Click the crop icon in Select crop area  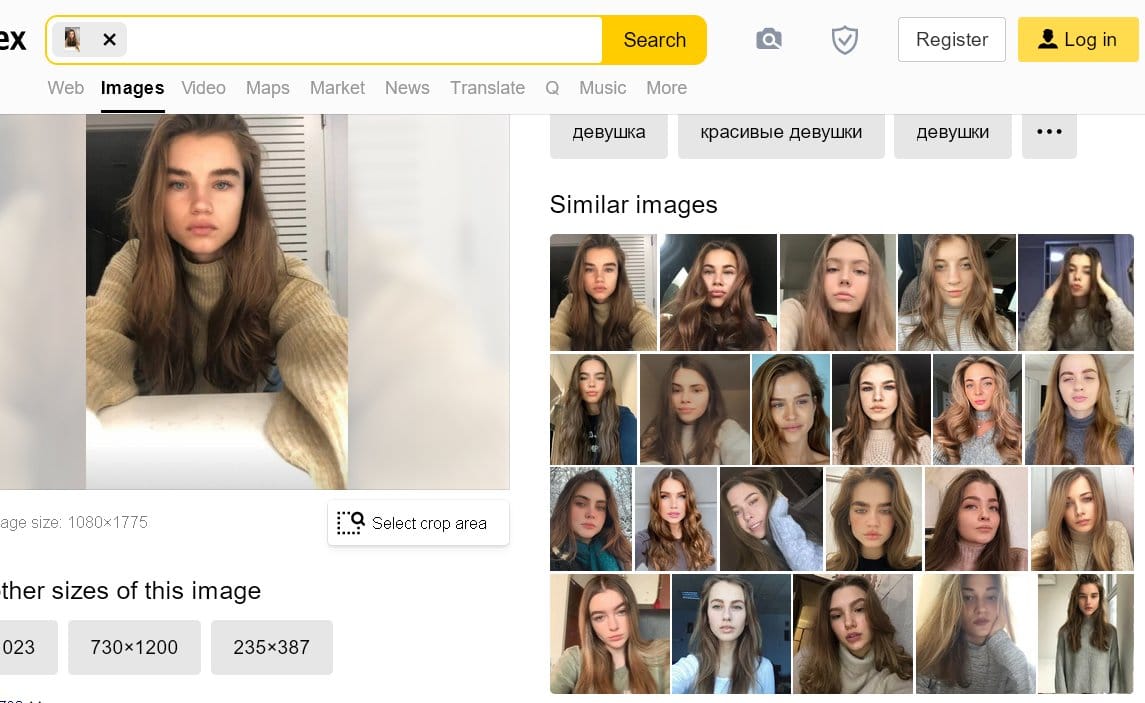[351, 523]
